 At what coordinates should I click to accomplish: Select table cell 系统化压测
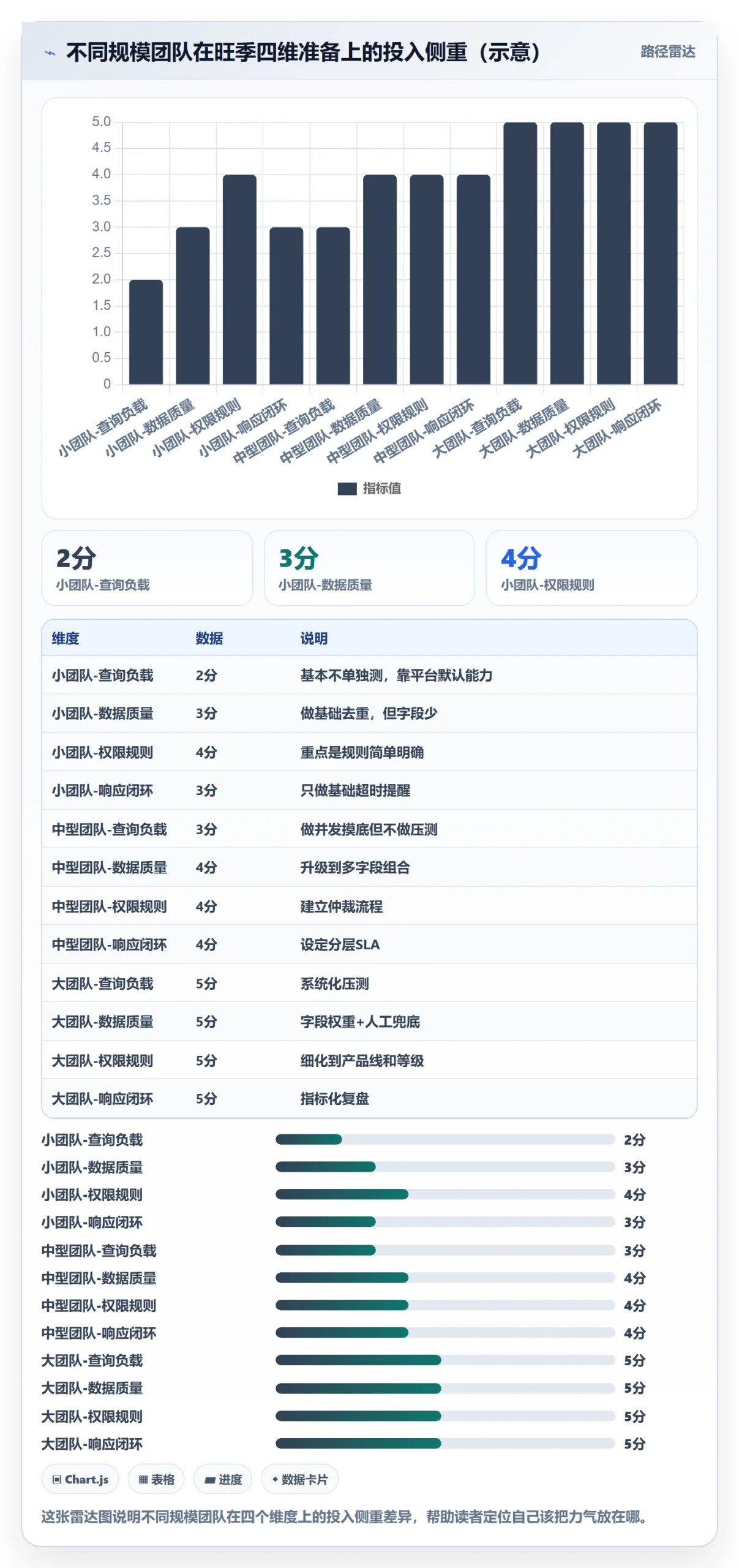point(334,984)
